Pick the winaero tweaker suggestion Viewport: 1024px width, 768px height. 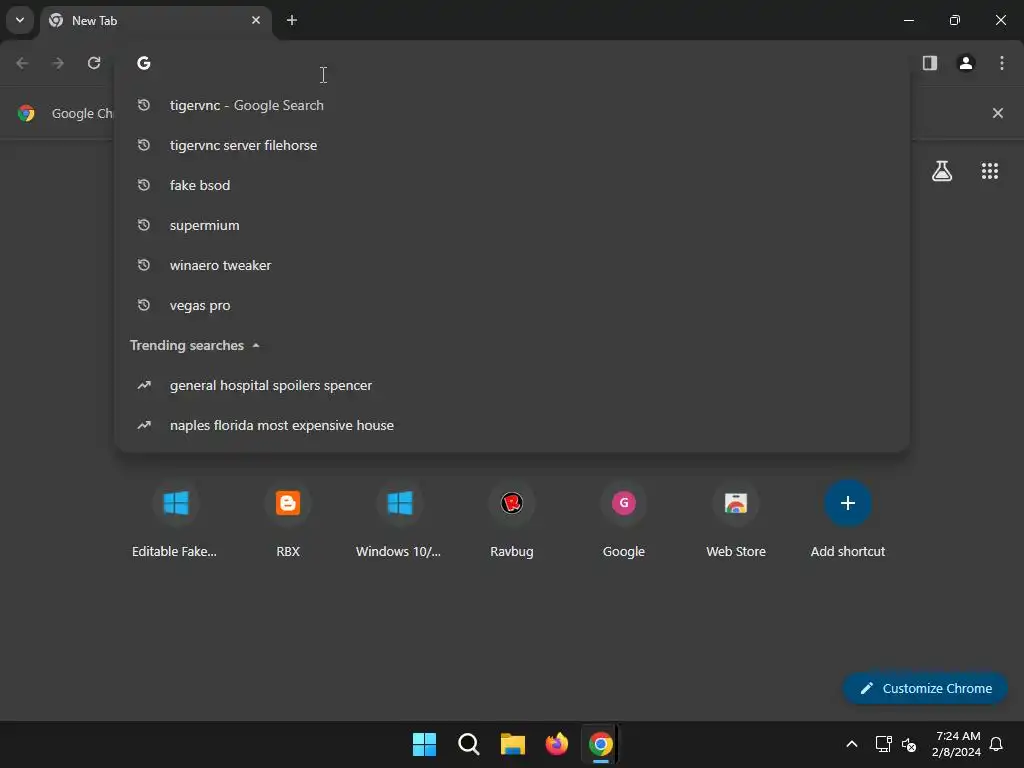[512, 265]
